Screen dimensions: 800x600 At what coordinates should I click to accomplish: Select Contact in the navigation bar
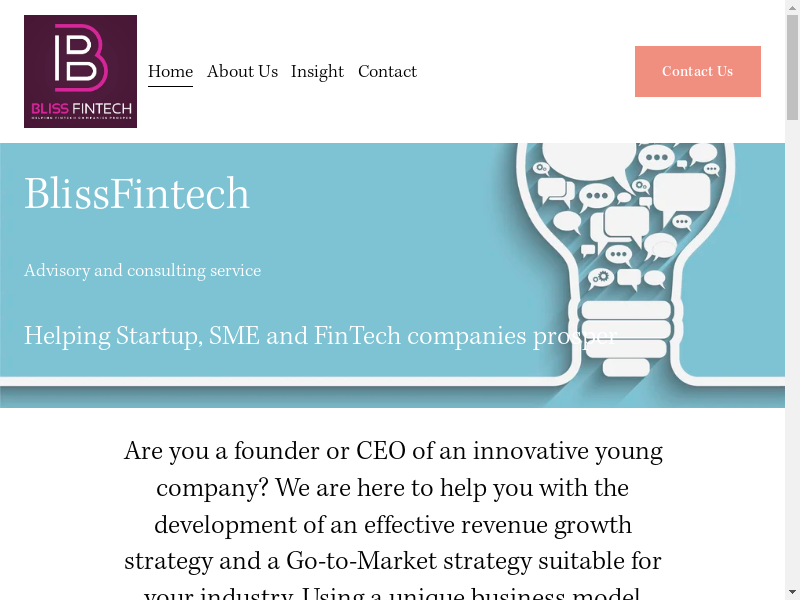[387, 72]
